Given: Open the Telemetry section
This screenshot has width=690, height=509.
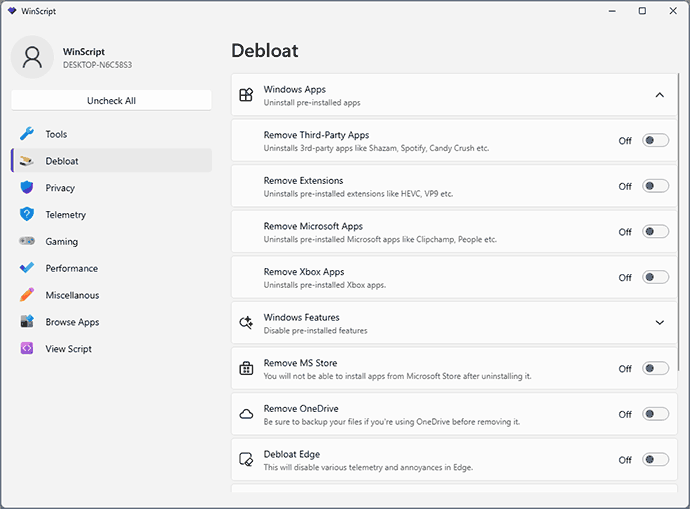Looking at the screenshot, I should (x=111, y=214).
